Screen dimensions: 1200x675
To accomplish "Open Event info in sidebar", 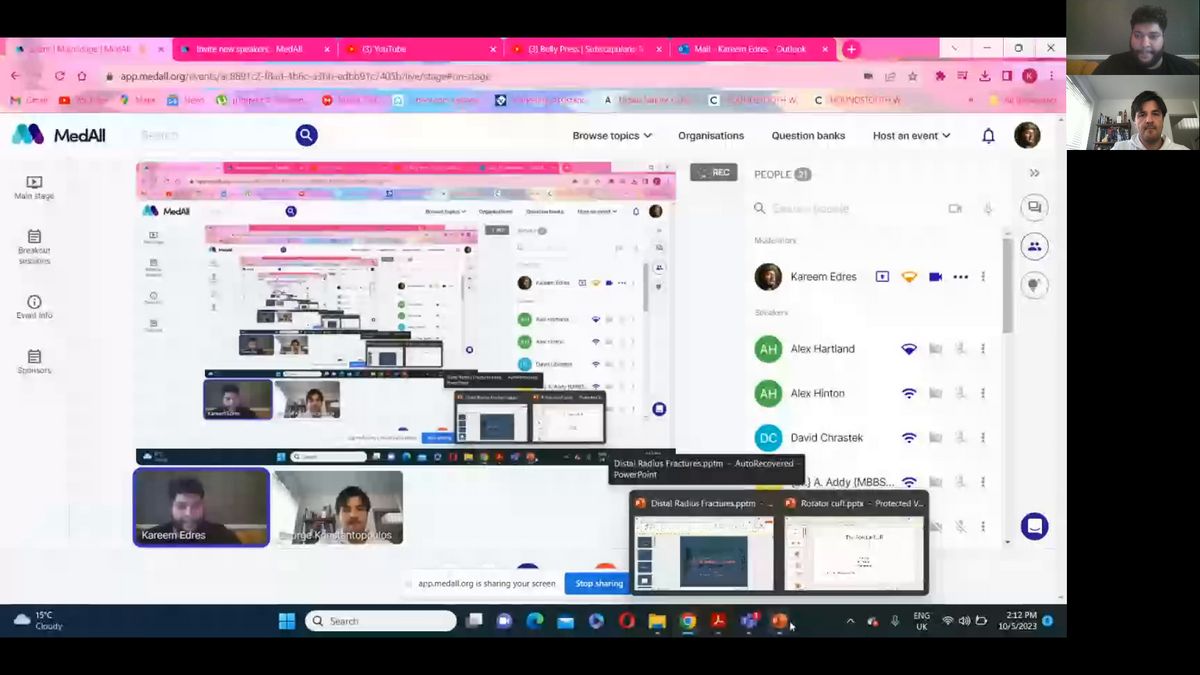I will pyautogui.click(x=34, y=307).
